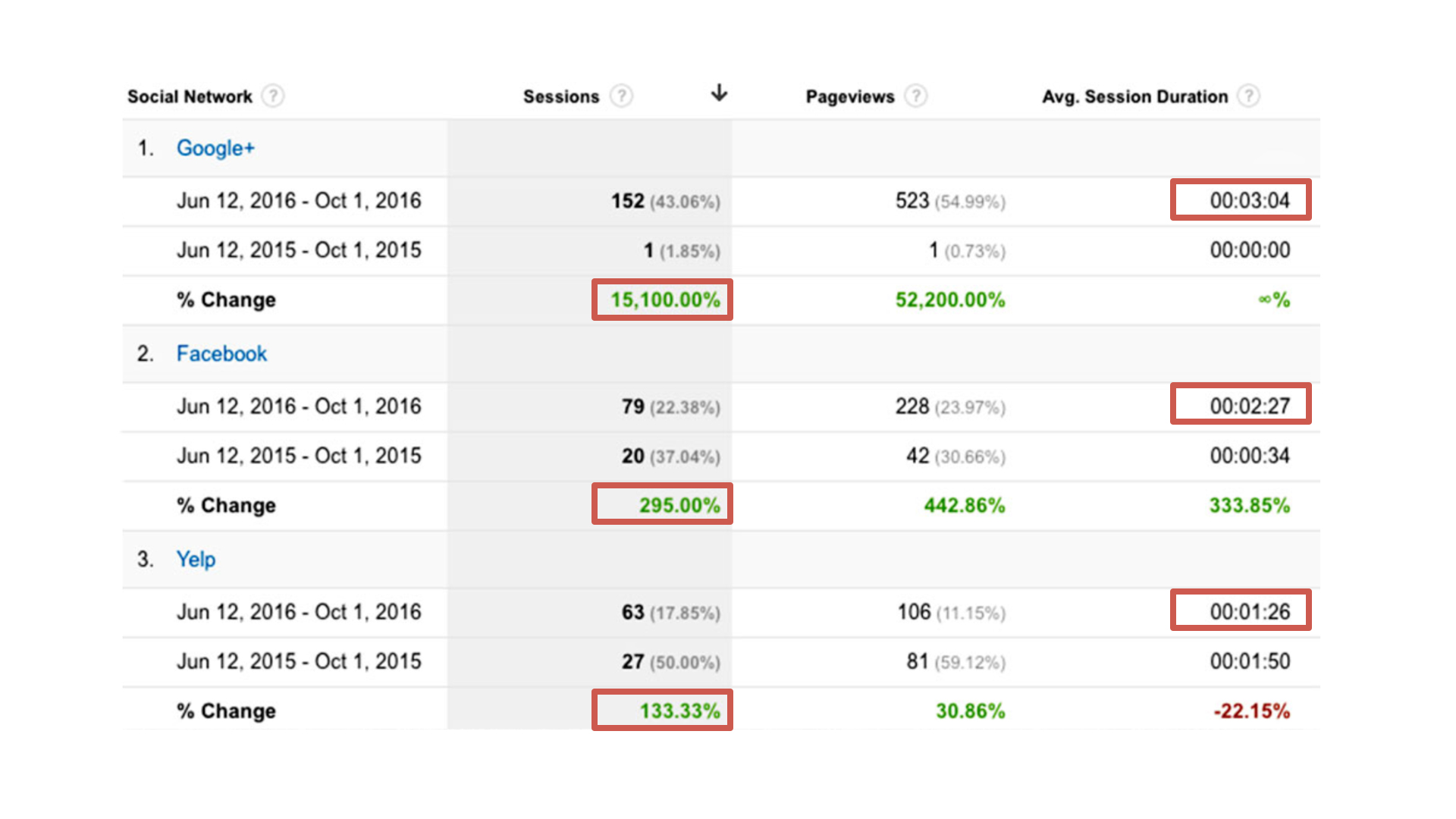Viewport: 1456px width, 819px height.
Task: Select Facebook pageviews 228 (23.97%)
Action: tap(950, 406)
